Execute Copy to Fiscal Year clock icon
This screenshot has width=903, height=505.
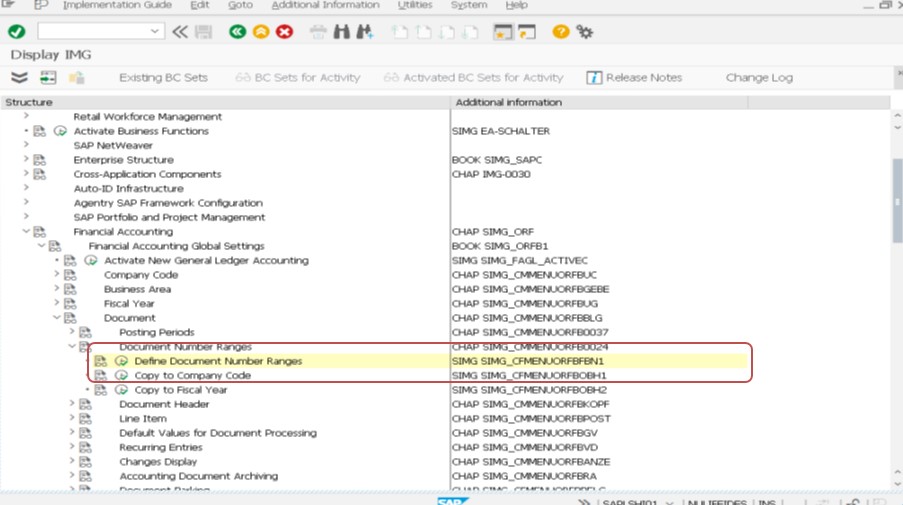point(121,390)
